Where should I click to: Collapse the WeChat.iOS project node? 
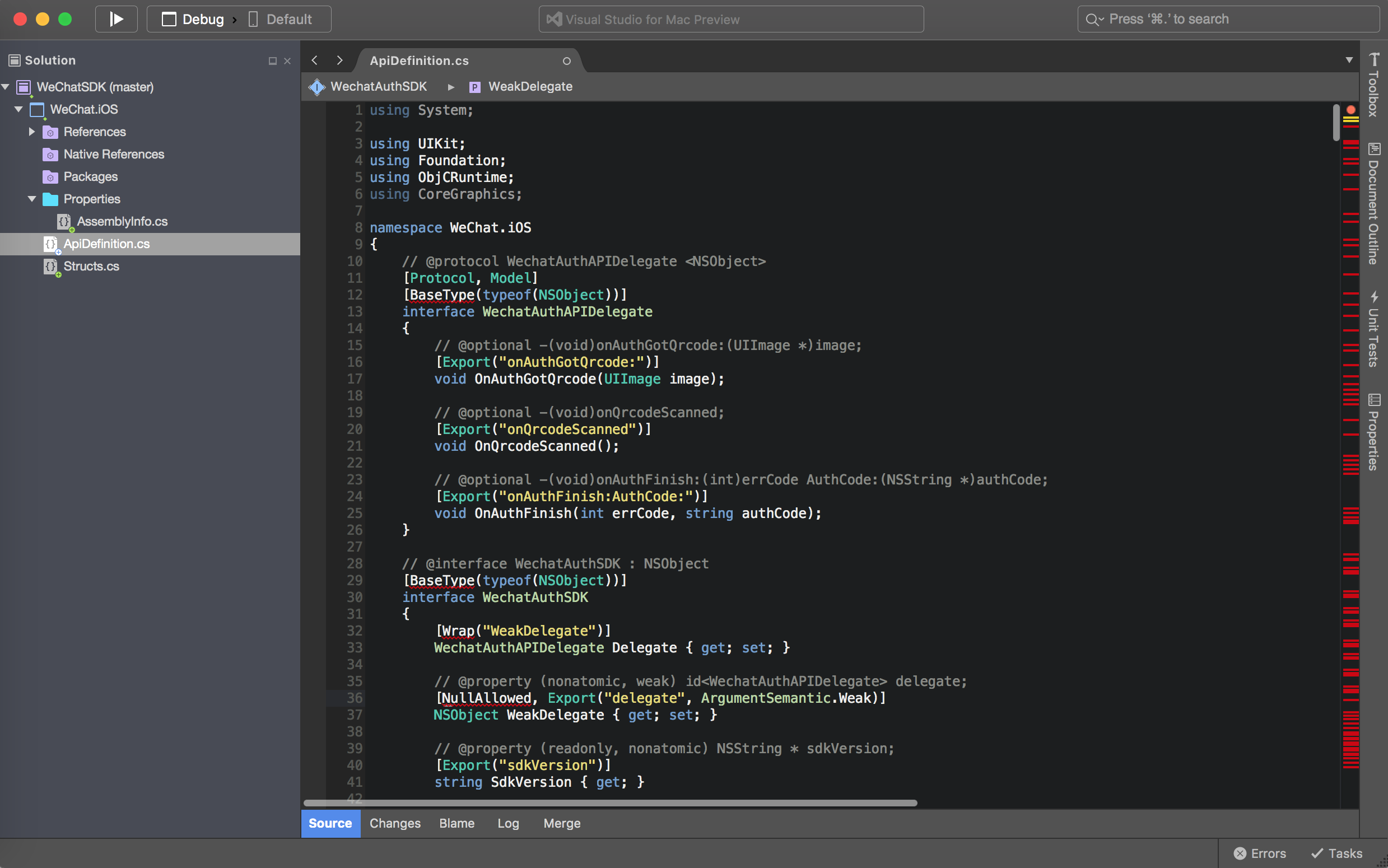[18, 109]
